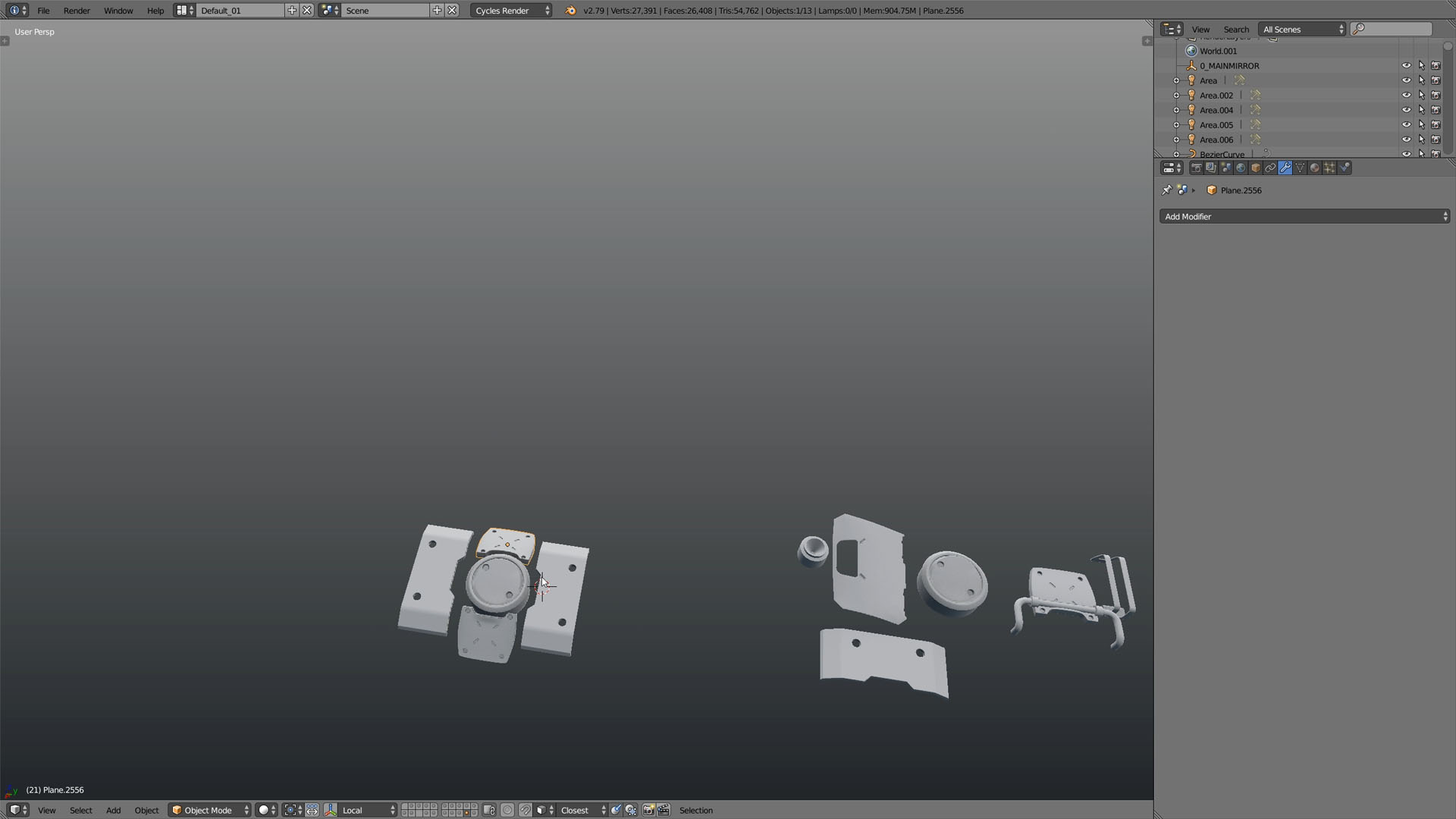Click the outliner Search button
The image size is (1456, 819).
pyautogui.click(x=1235, y=30)
